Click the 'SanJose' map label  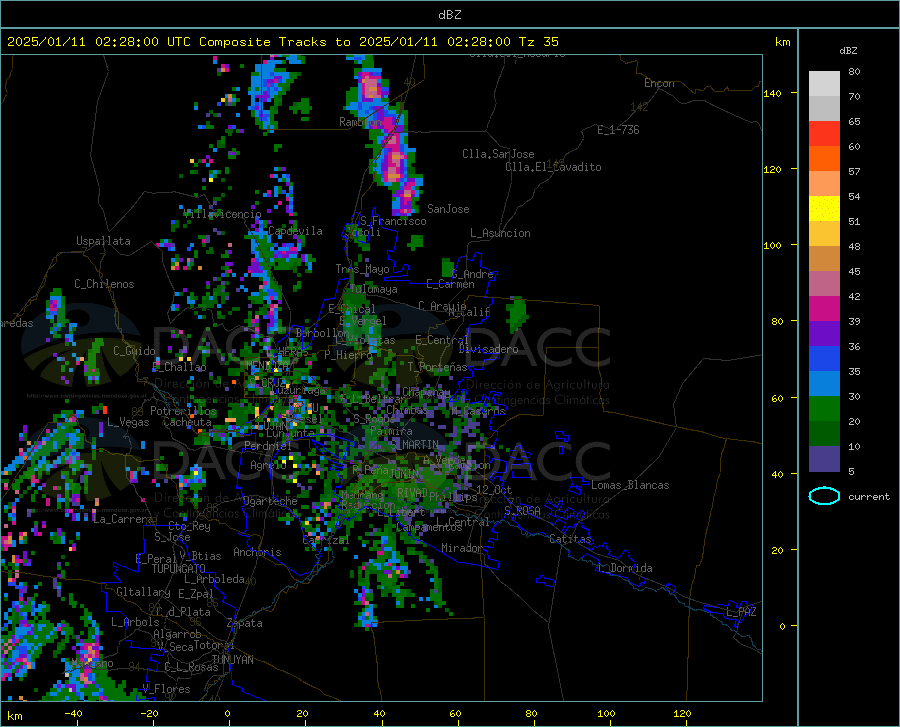448,209
